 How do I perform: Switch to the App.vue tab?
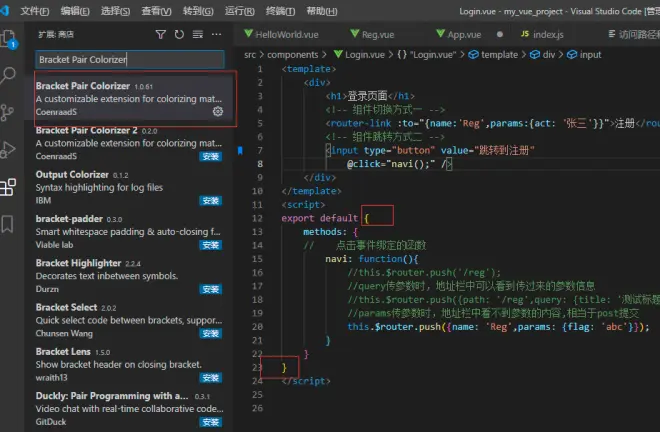pos(464,35)
